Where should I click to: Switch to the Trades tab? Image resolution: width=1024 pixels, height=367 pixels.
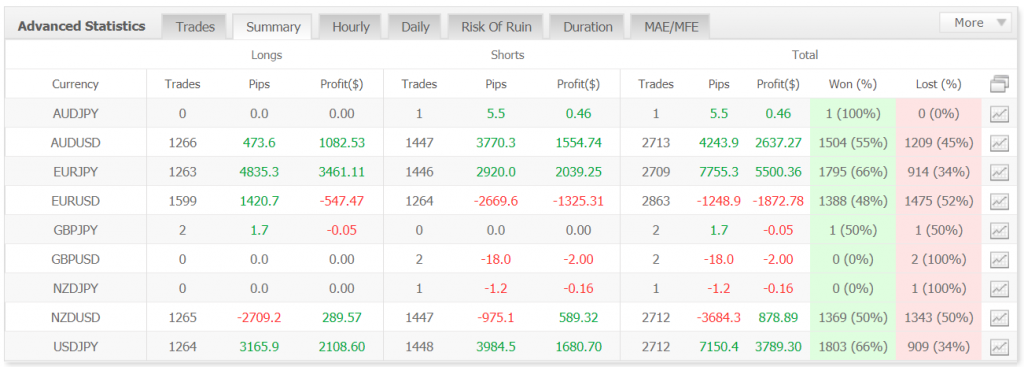click(195, 27)
